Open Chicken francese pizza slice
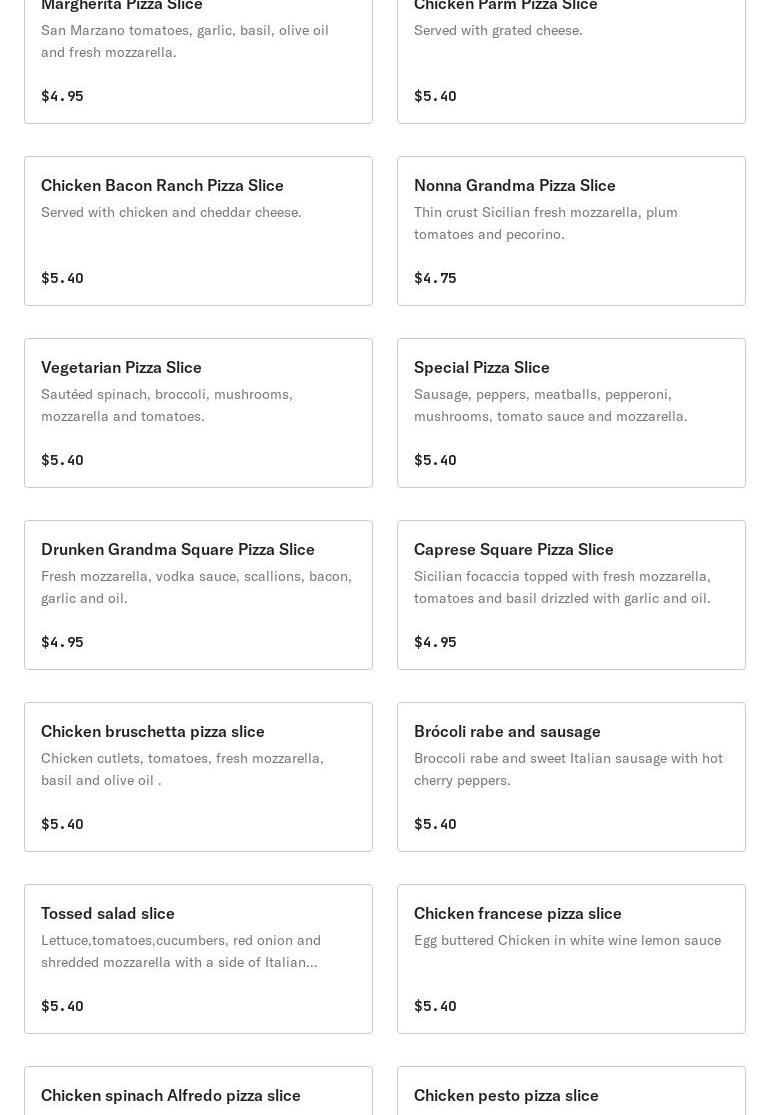 click(571, 959)
